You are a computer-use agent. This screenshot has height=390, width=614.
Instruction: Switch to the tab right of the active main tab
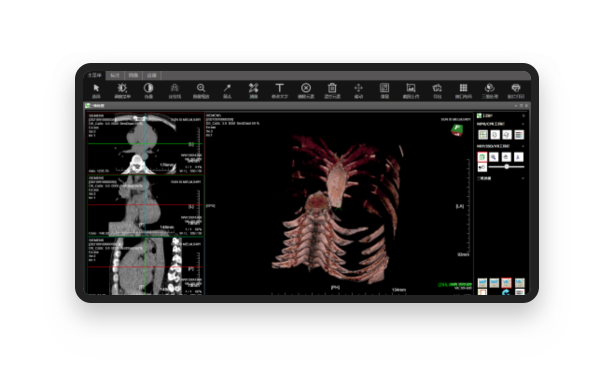point(115,75)
